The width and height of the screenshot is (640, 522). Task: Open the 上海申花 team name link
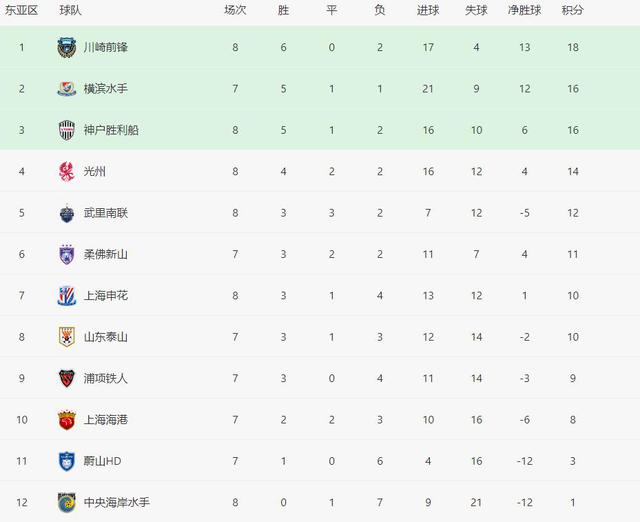(105, 296)
